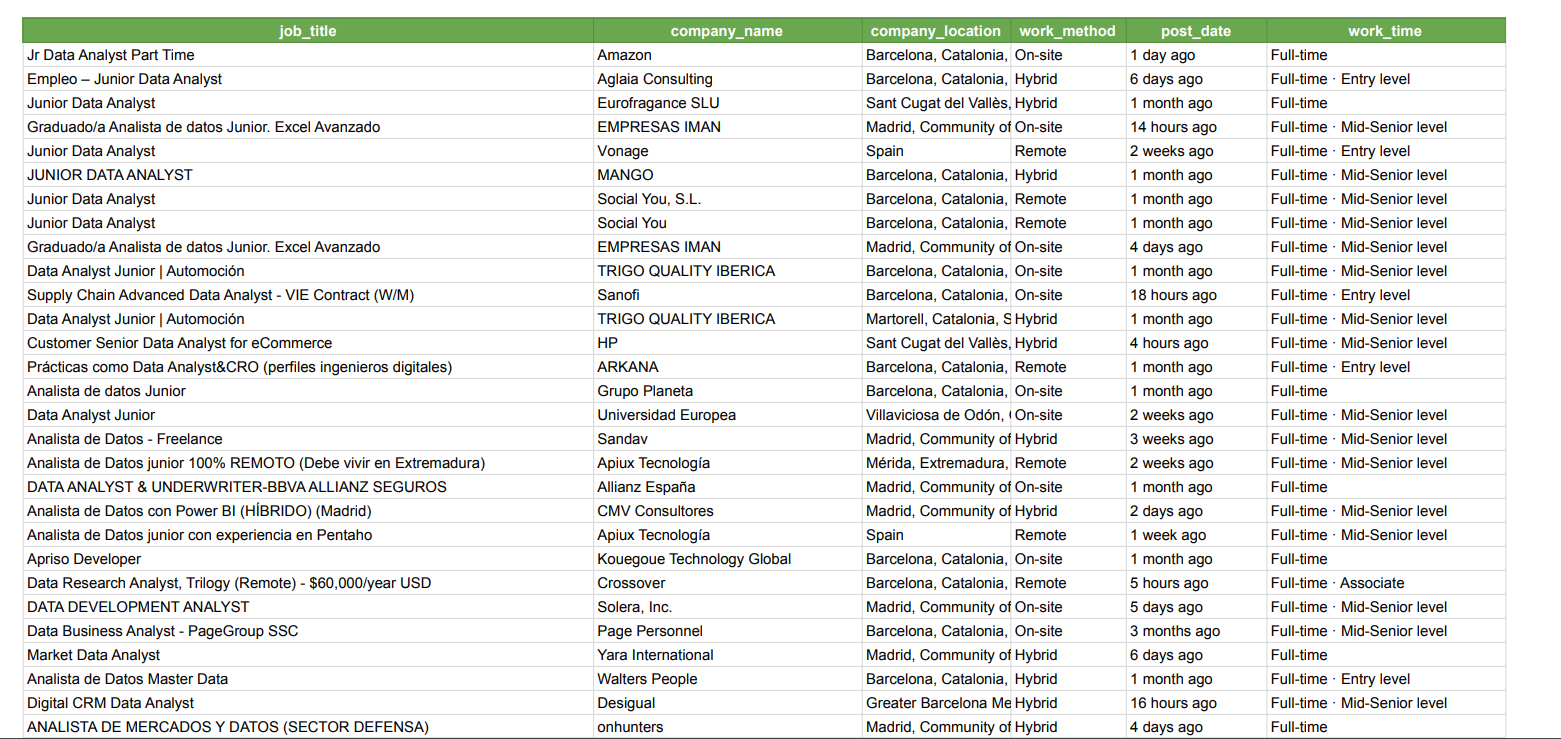Click the 'Universidad Europea' cell

point(727,415)
